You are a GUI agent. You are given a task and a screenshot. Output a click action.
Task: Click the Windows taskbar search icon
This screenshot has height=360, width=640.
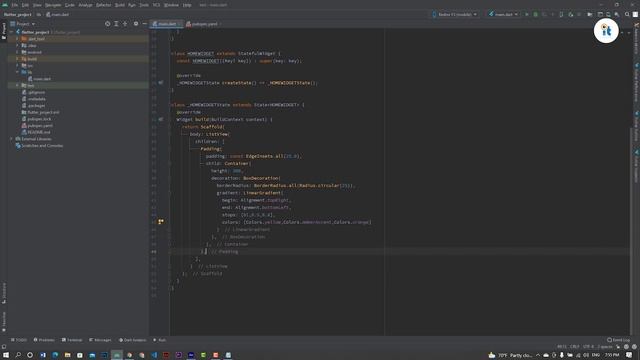point(18,355)
